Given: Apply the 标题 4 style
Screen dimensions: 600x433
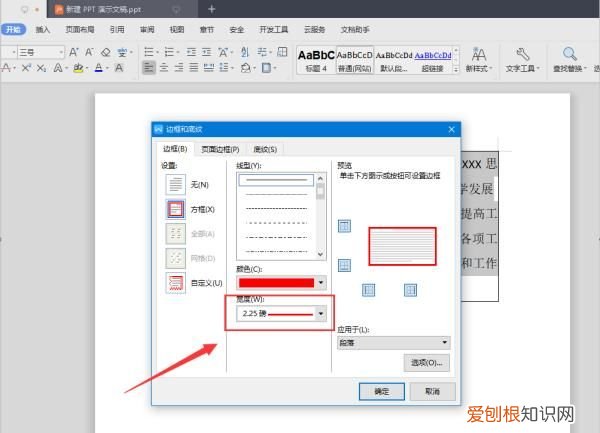Looking at the screenshot, I should pyautogui.click(x=316, y=60).
